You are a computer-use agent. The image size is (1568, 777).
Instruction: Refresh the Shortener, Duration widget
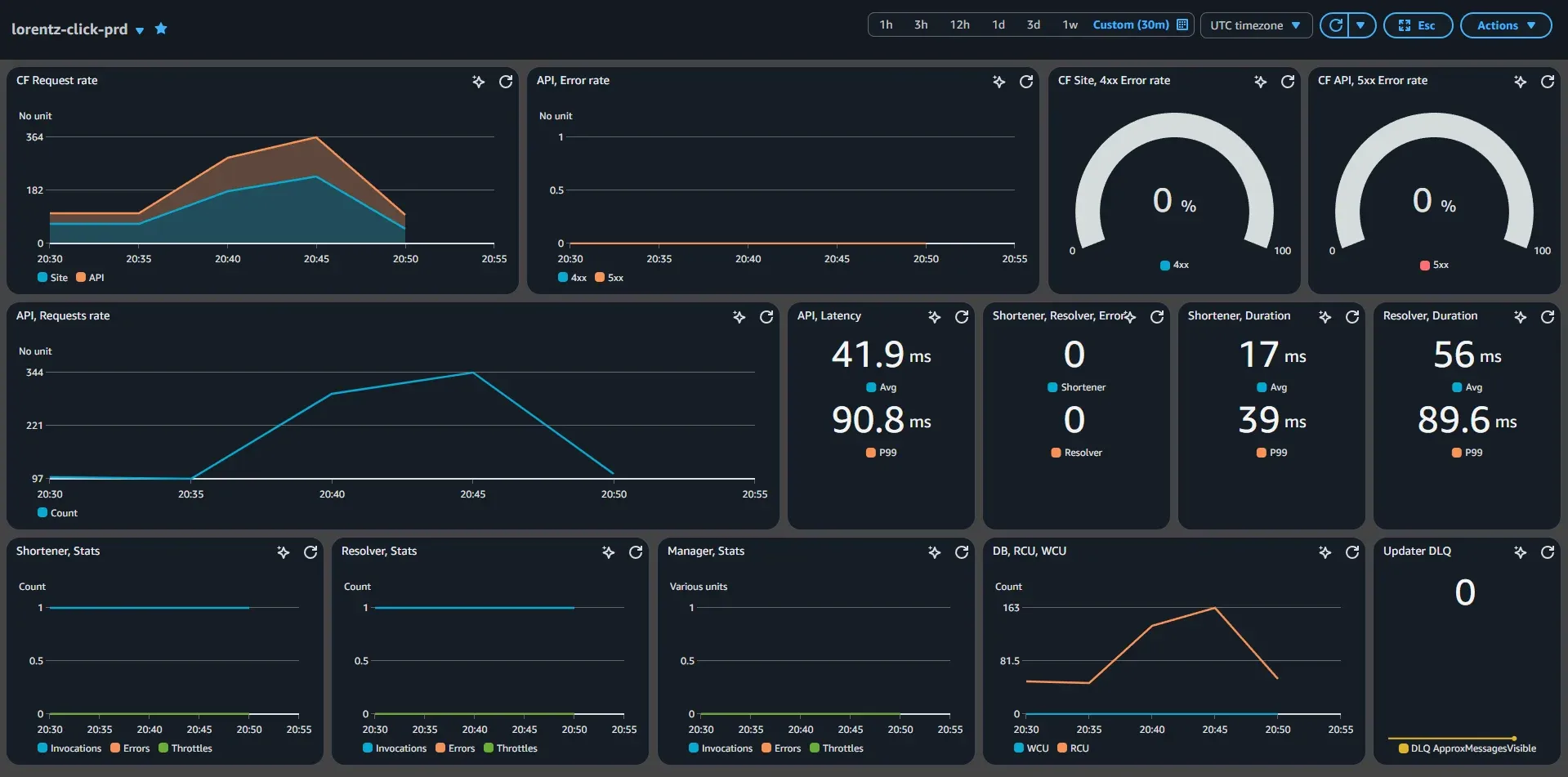1352,317
